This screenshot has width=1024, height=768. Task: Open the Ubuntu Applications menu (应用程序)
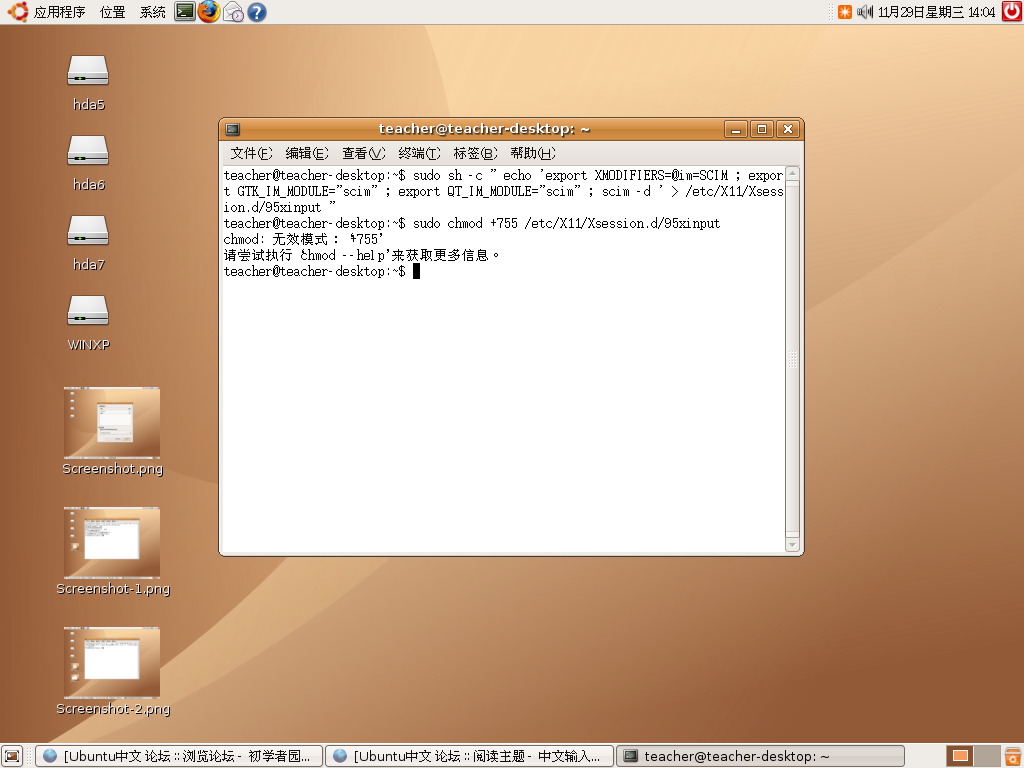46,12
